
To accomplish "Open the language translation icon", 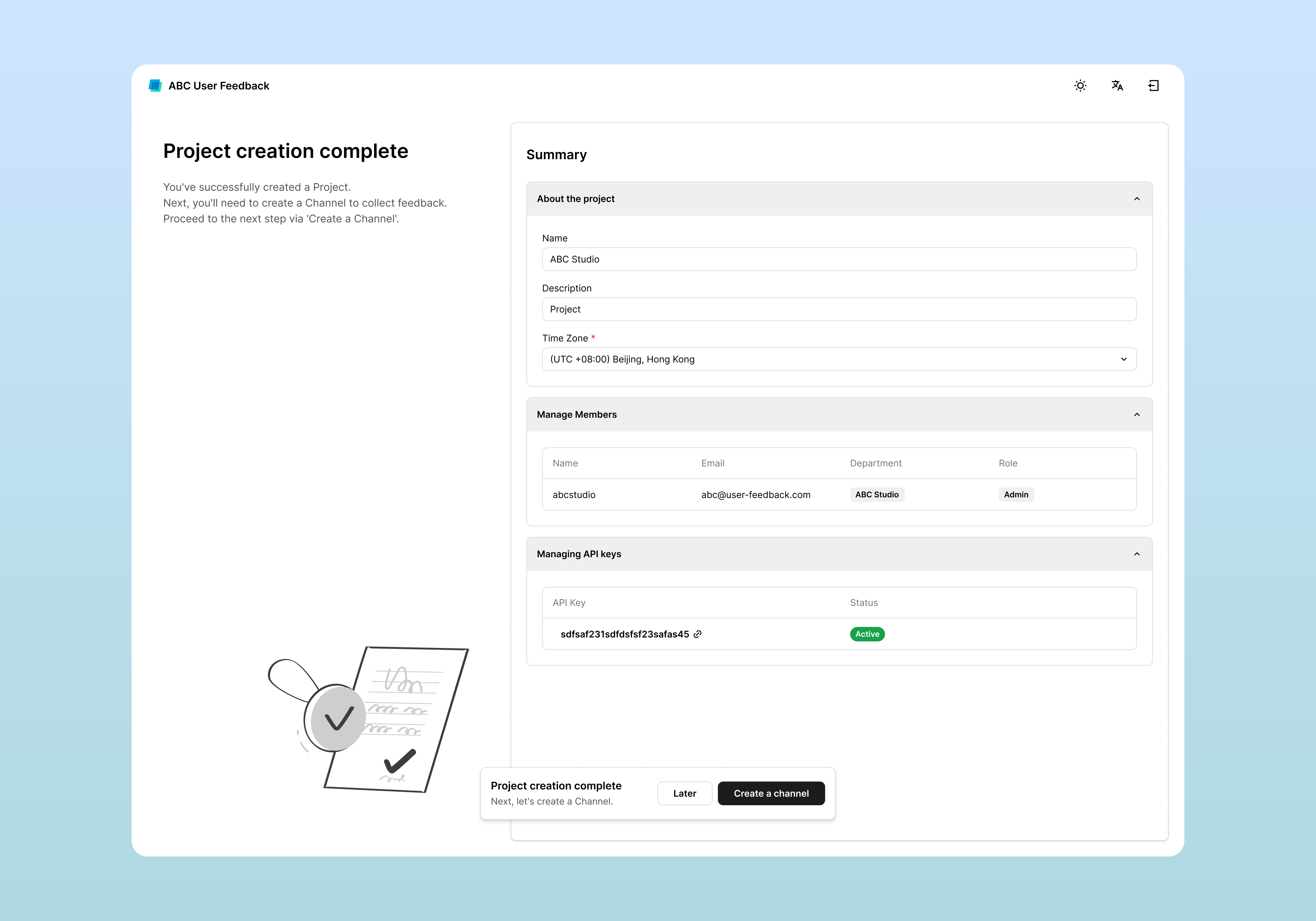I will (1117, 86).
